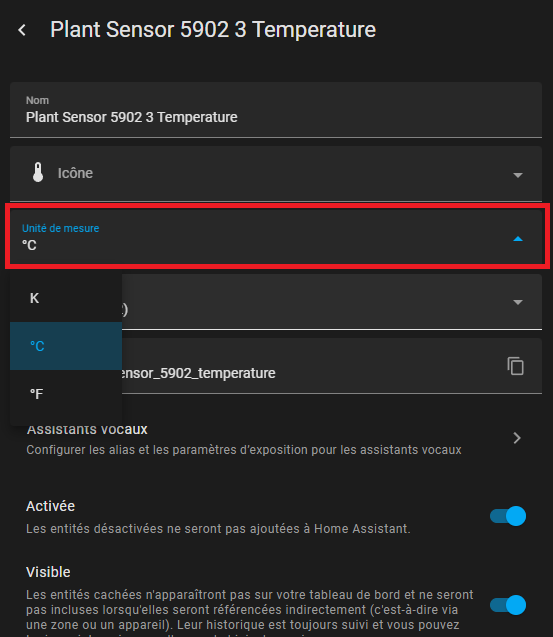Click the Activée setting label
This screenshot has height=637, width=553.
[50, 506]
